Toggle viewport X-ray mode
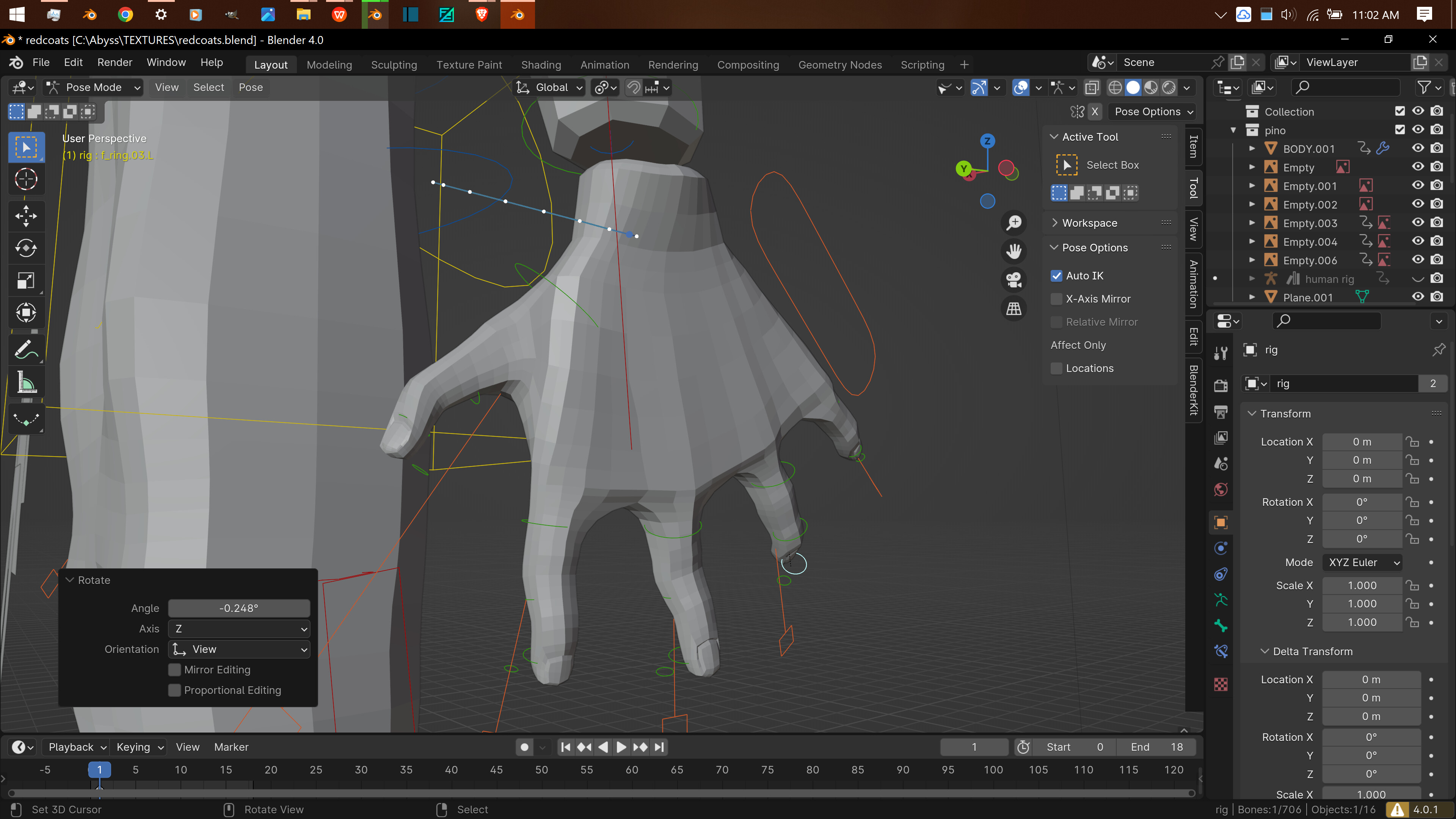 click(x=1092, y=88)
